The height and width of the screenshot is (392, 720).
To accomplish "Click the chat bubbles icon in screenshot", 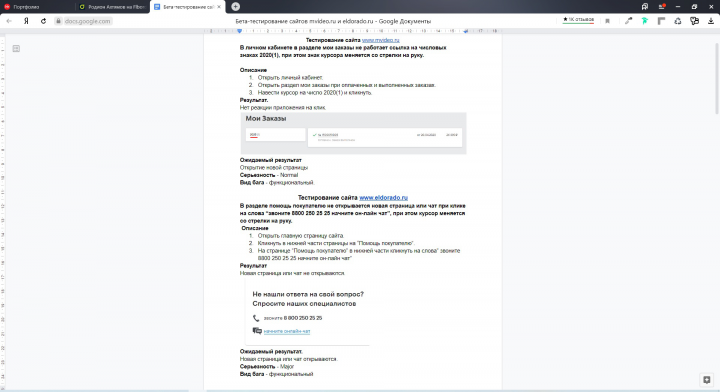I will (257, 330).
